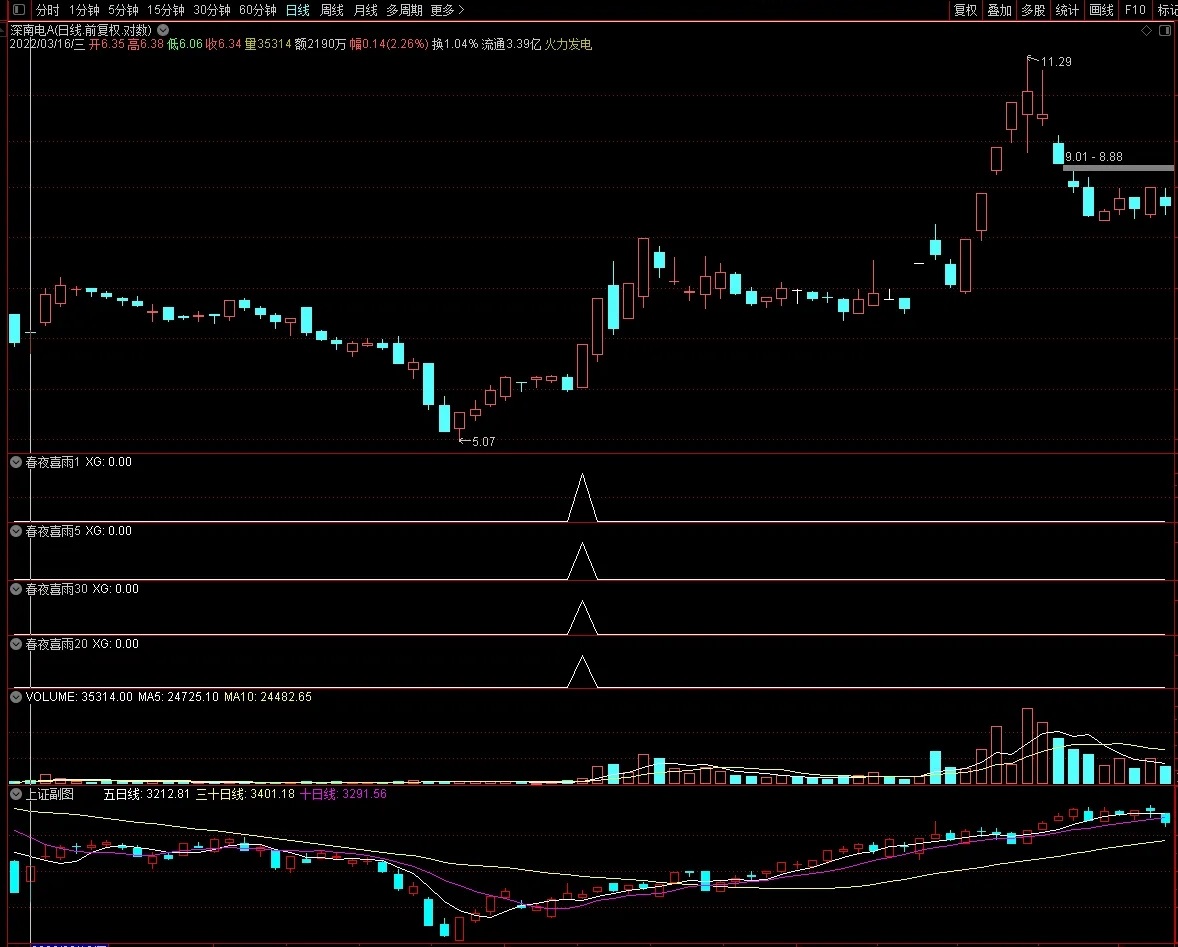Click the 流通3.39亿 float value
1178x947 pixels.
(x=511, y=44)
